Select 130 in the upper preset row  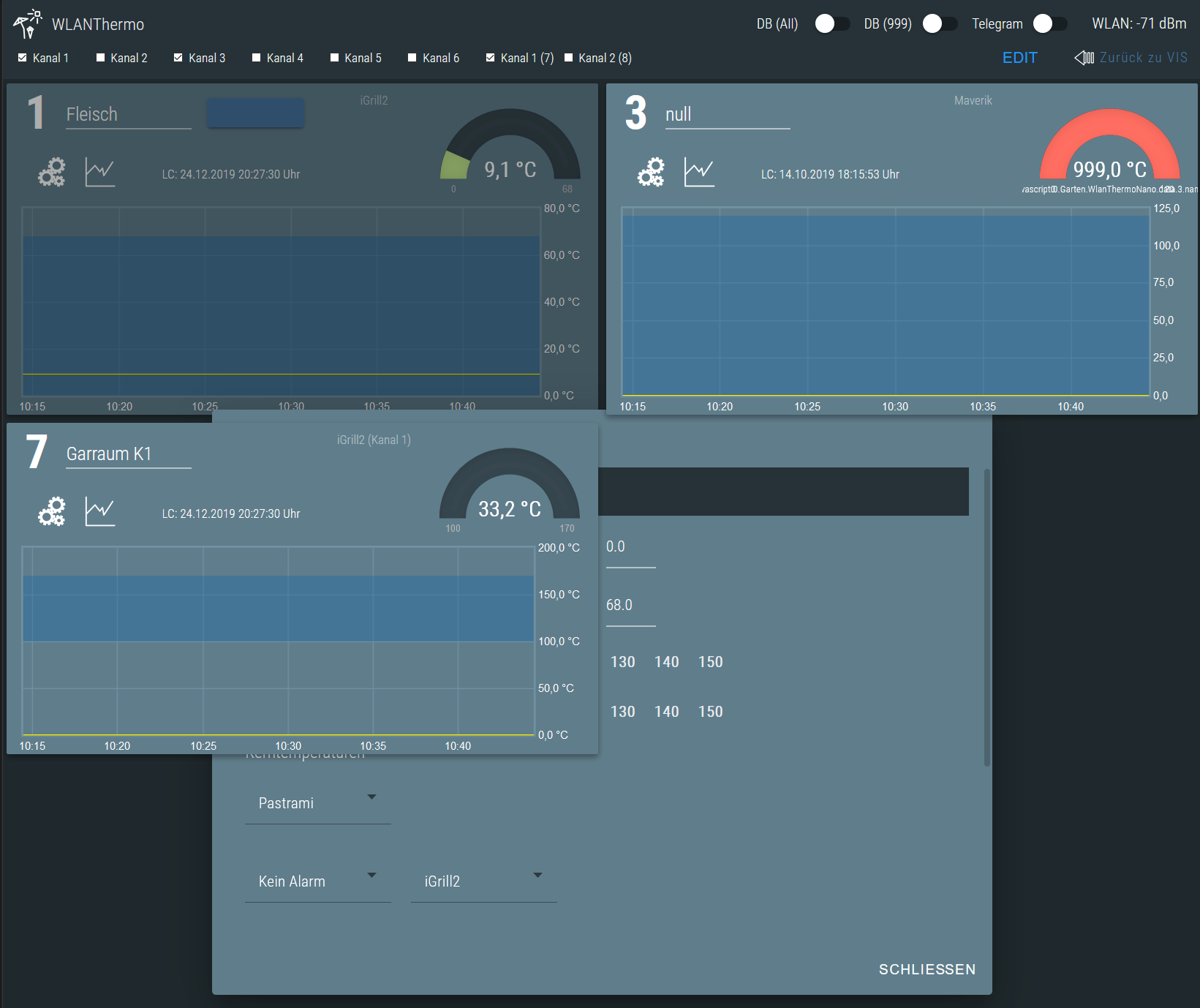pos(623,662)
